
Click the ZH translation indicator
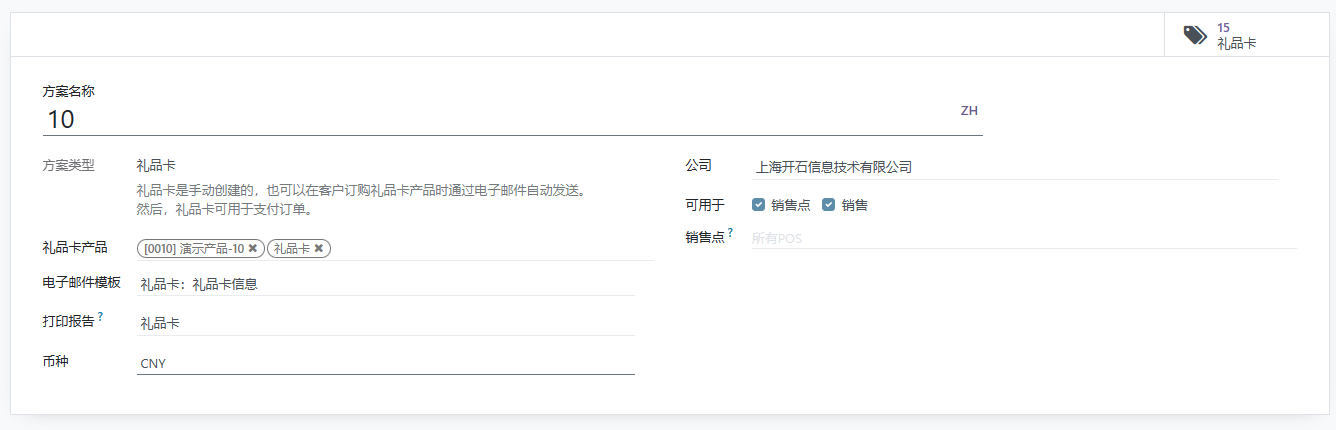point(969,111)
